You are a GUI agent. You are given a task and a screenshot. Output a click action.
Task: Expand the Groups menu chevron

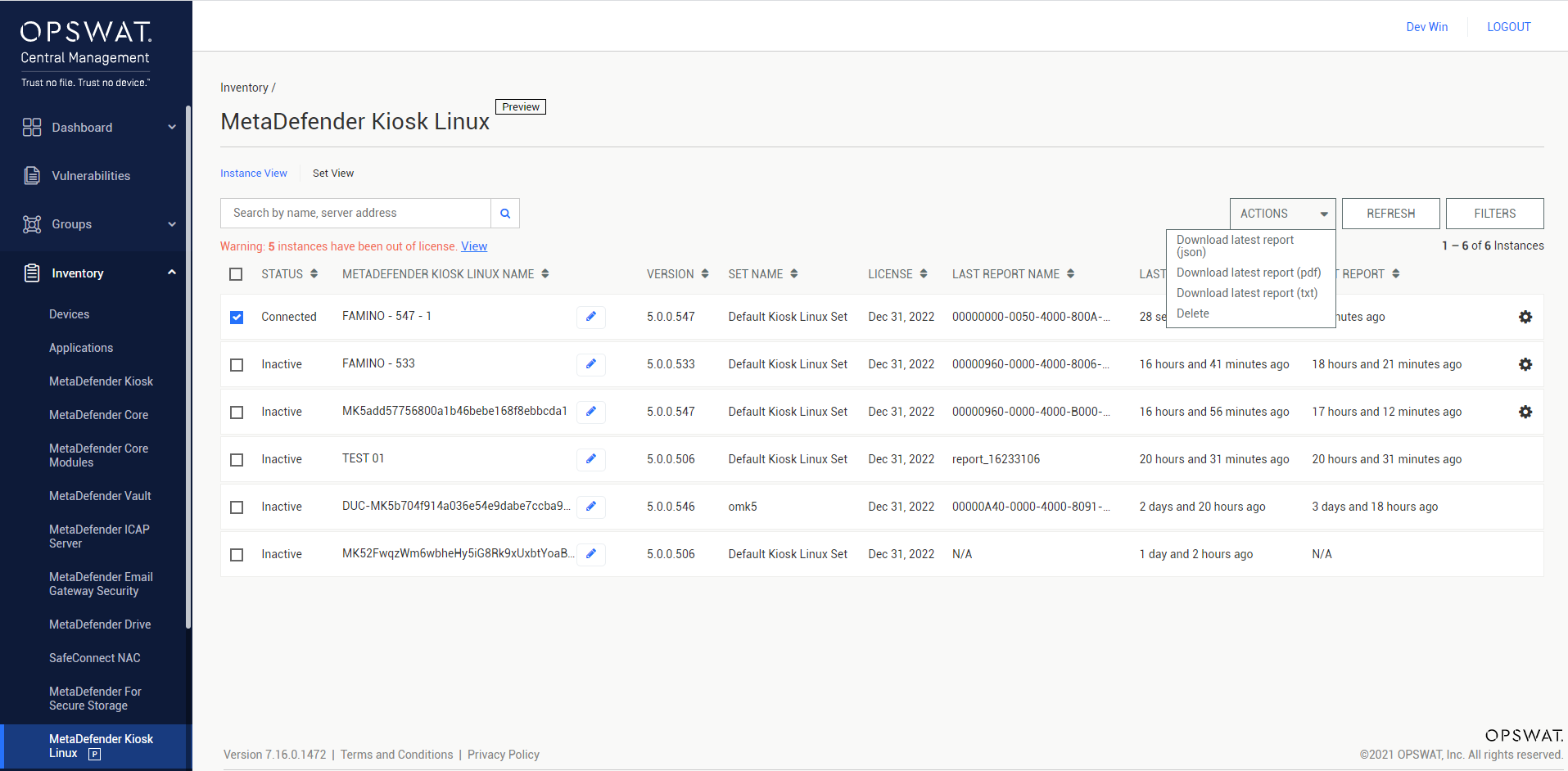coord(172,224)
